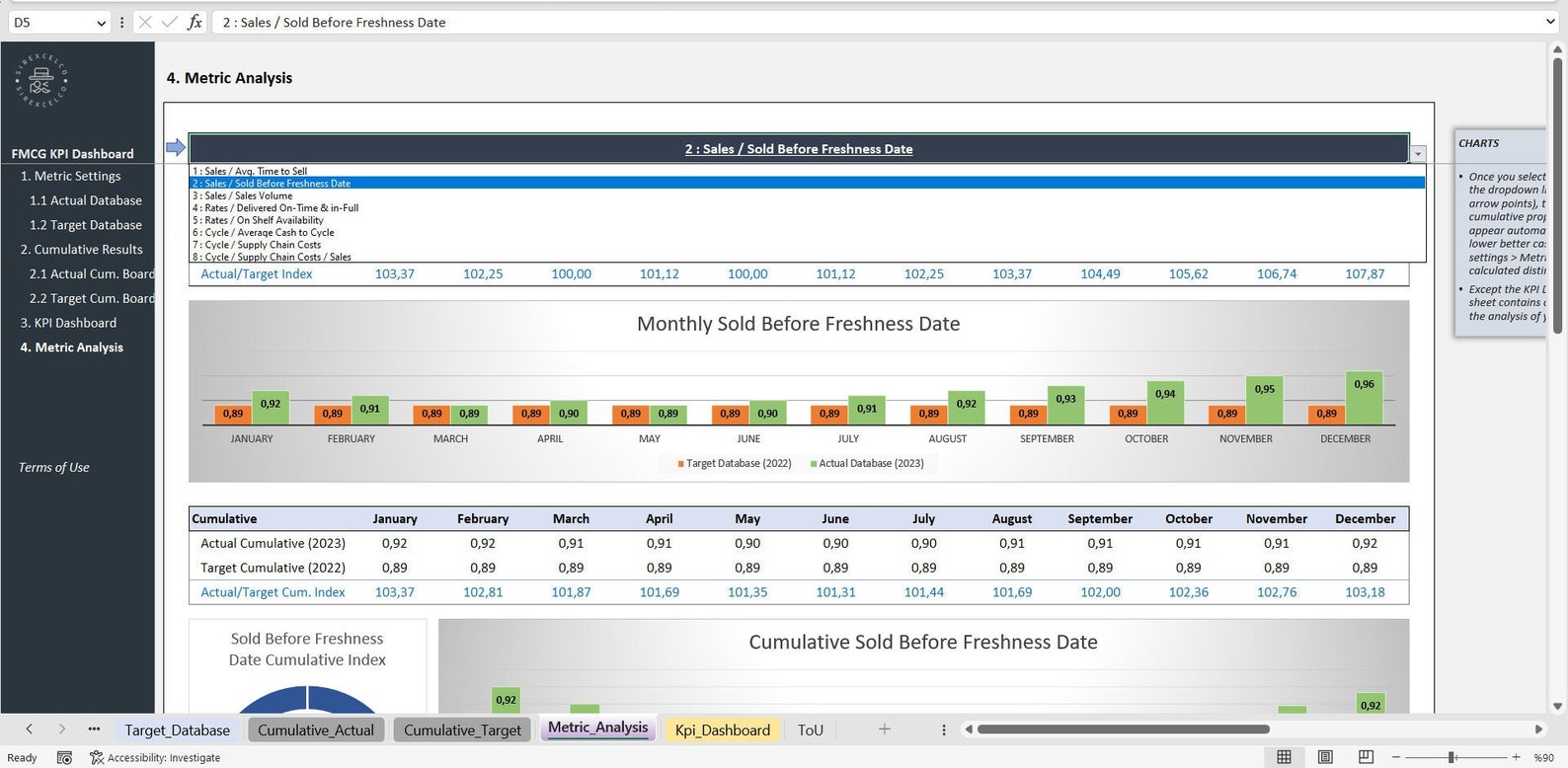Open the 'Terms of Use' sidebar link
The image size is (1568, 768).
(54, 467)
